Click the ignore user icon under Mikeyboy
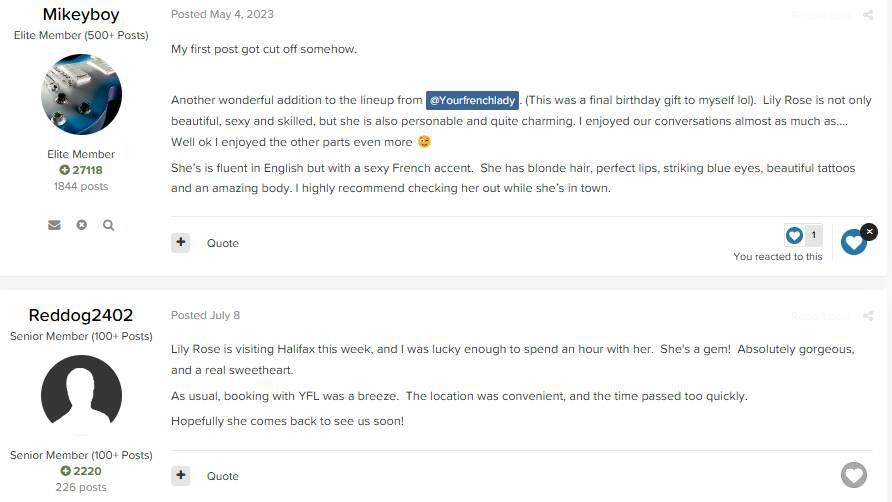The image size is (892, 502). coord(82,225)
